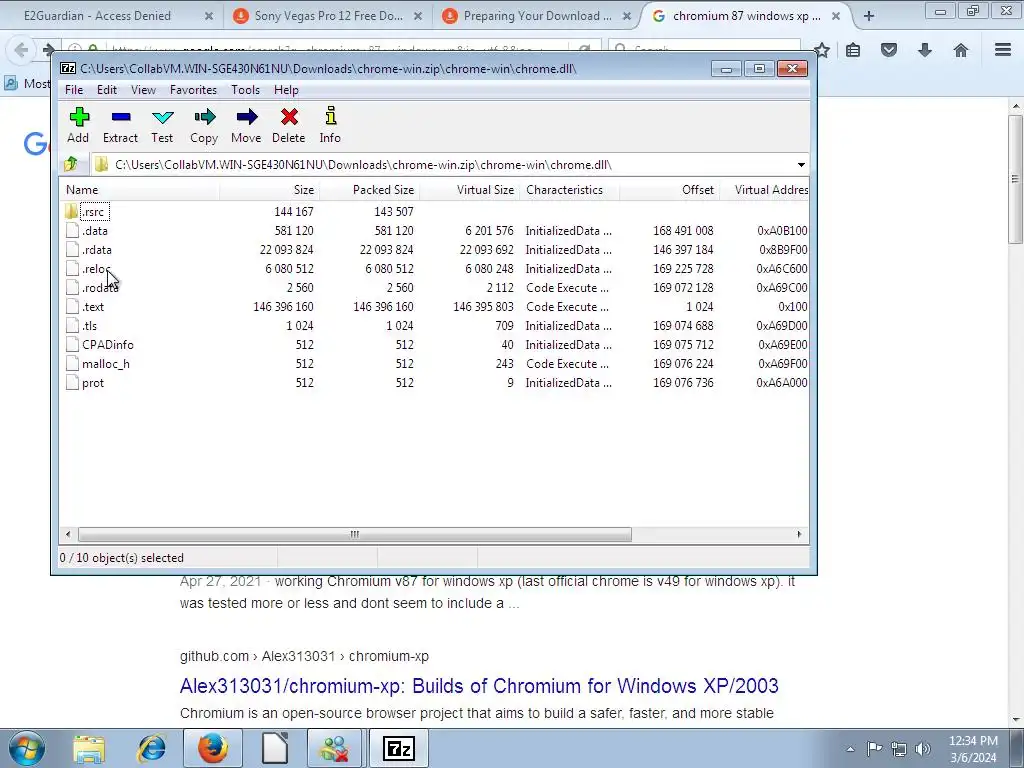The height and width of the screenshot is (768, 1024).
Task: Launch Internet Explorer from taskbar
Action: coord(152,749)
